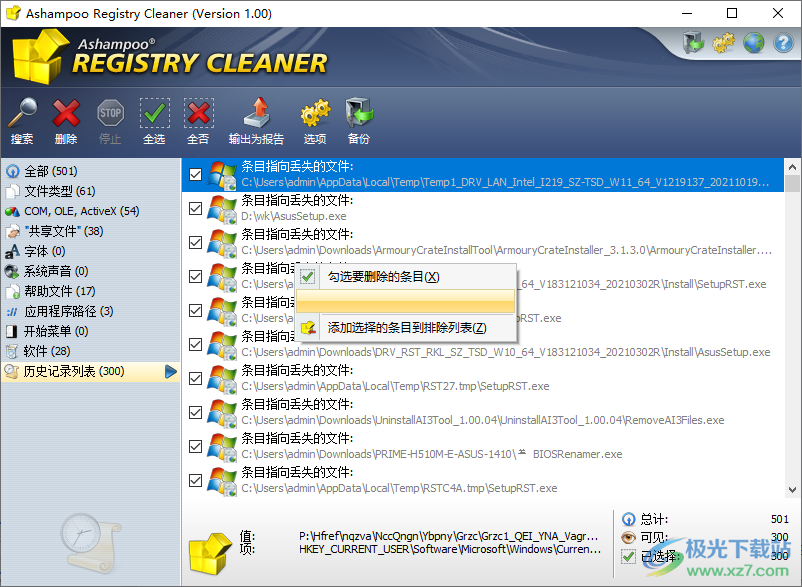Choose 添加选择的条目到排除列表(Z) menu entry
This screenshot has height=587, width=802.
(406, 328)
